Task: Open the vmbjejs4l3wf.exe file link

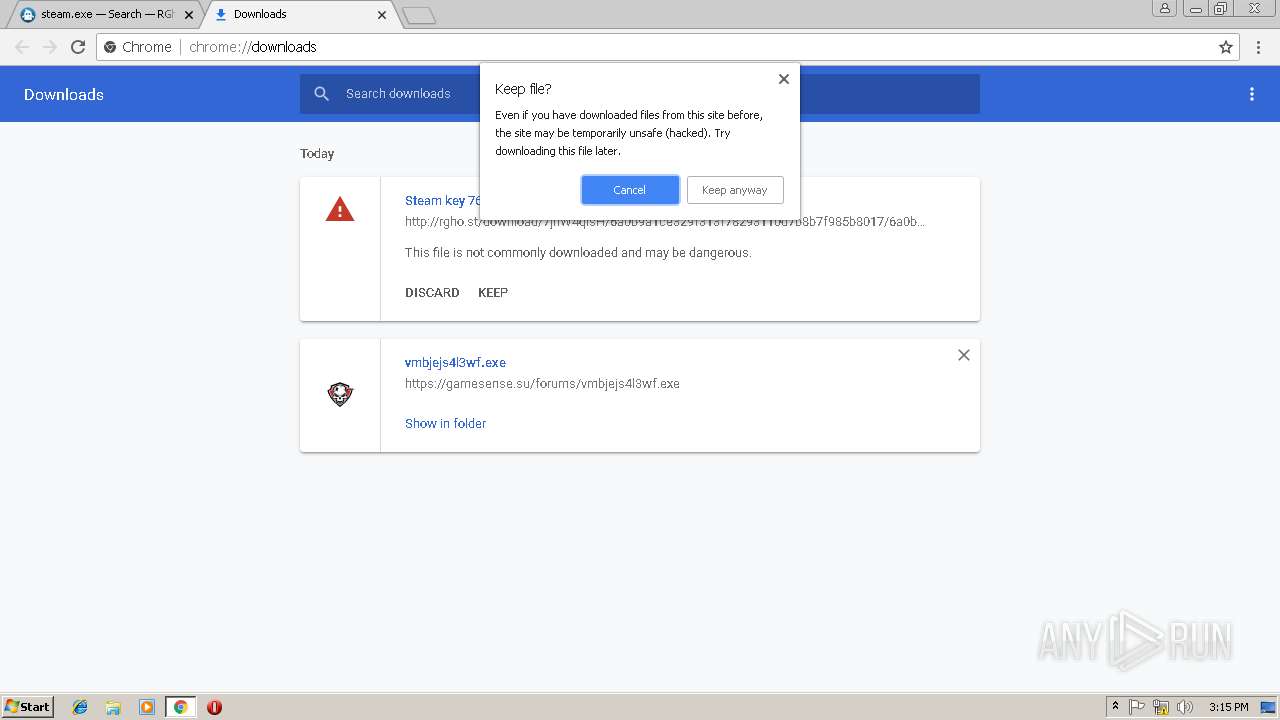Action: point(455,363)
